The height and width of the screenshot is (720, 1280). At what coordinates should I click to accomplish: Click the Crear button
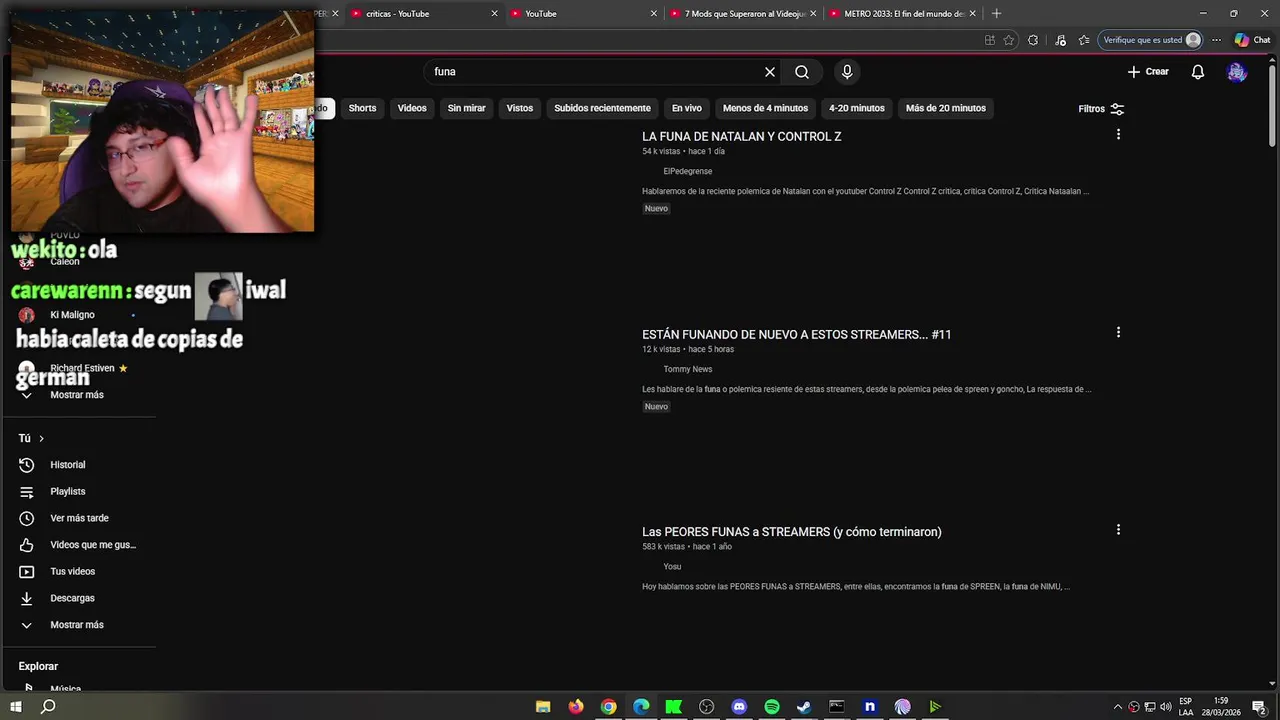tap(1148, 72)
